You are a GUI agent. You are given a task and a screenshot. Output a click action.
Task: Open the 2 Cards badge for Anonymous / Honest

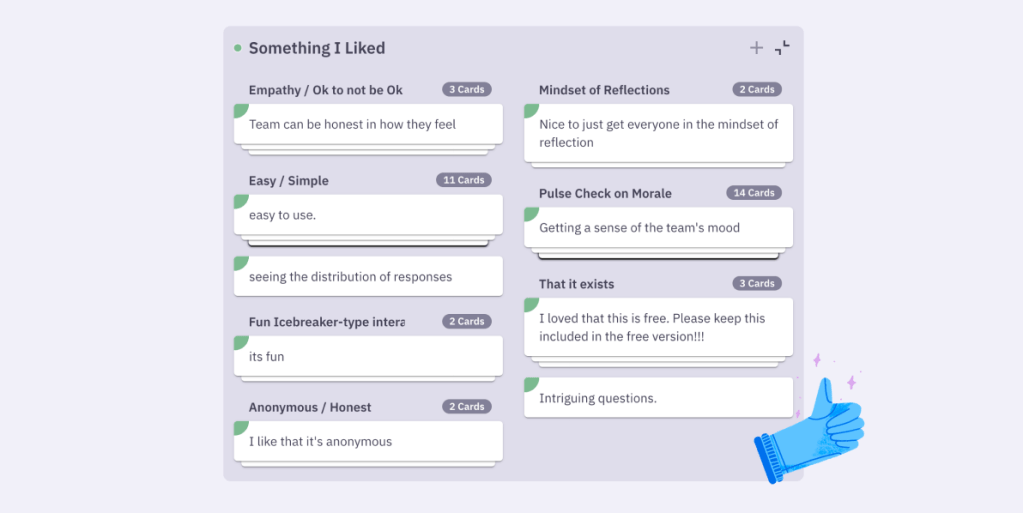[466, 407]
